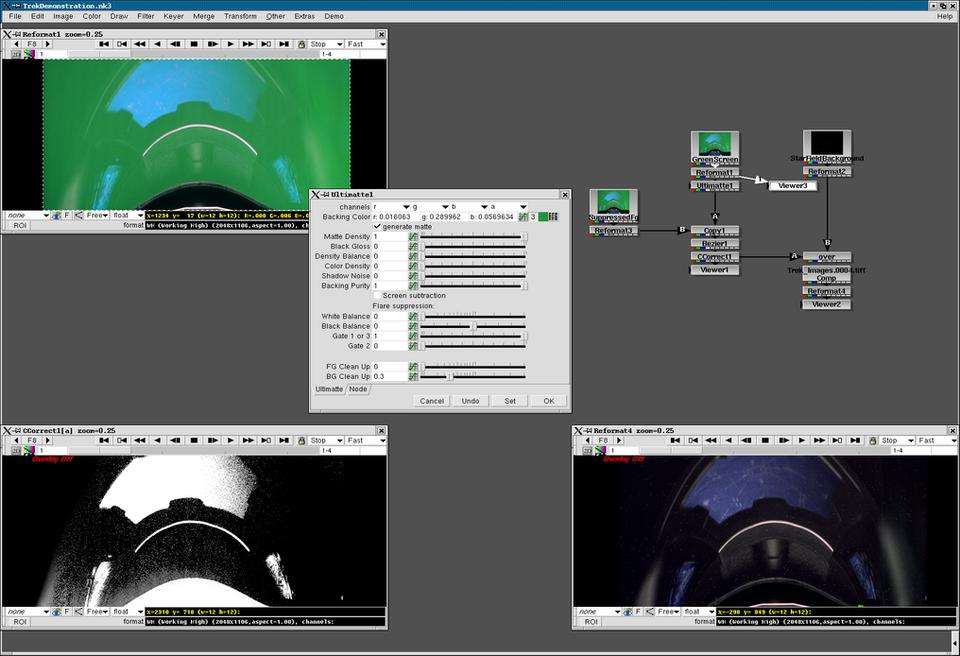This screenshot has height=656, width=960.
Task: Click the play forward button in Reformat1 viewer
Action: click(x=230, y=44)
